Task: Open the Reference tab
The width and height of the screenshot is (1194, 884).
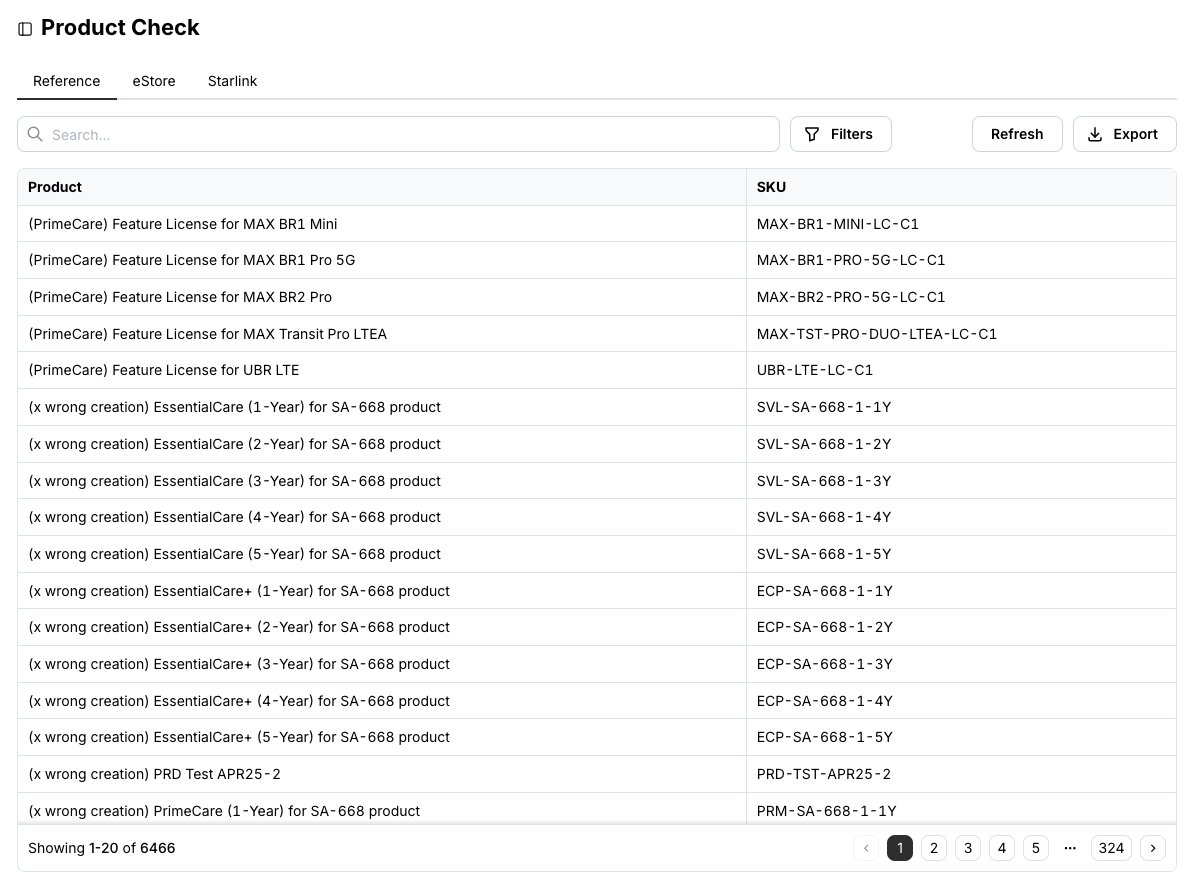Action: coord(66,81)
